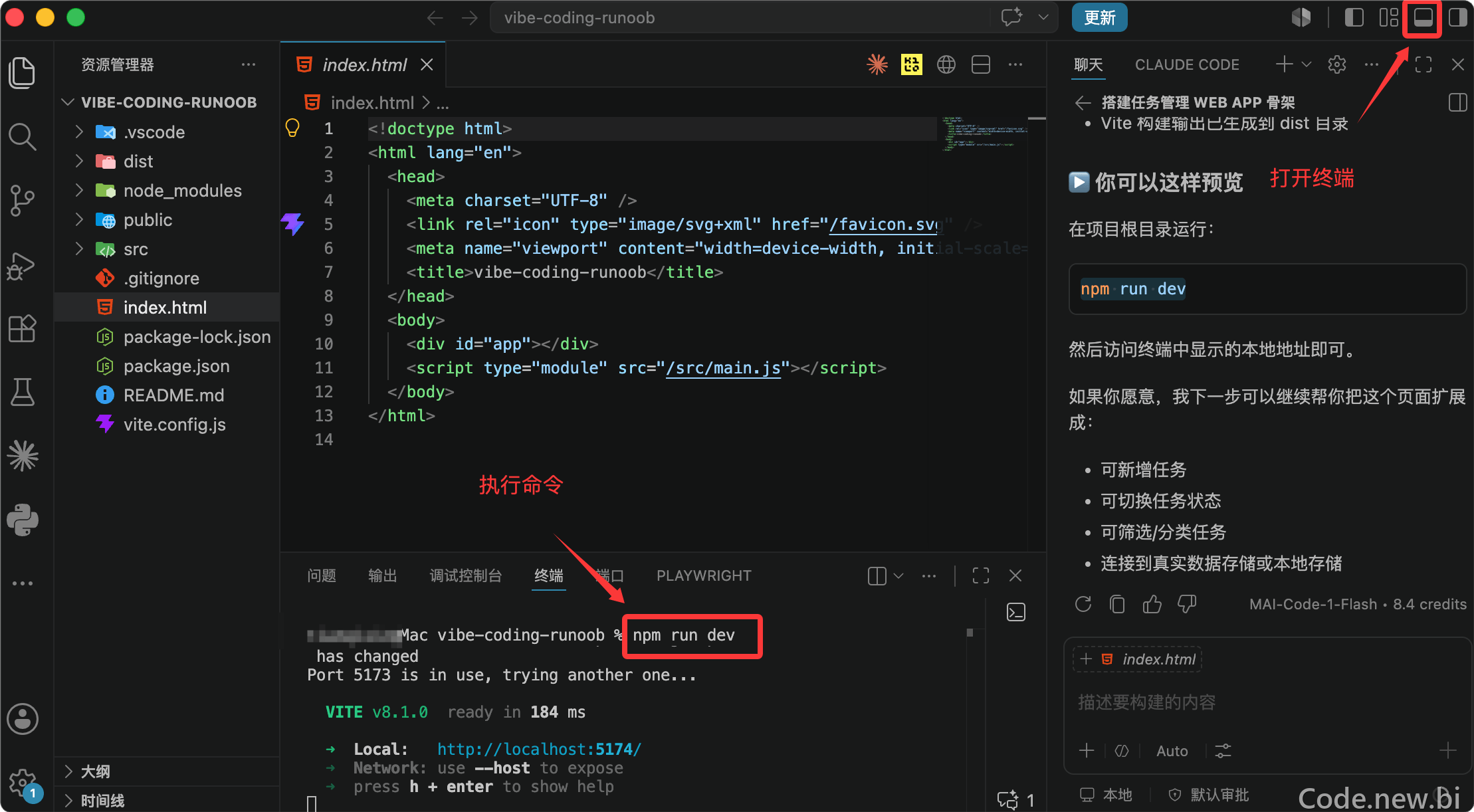
Task: Open the chat icon in title bar
Action: [x=1011, y=17]
